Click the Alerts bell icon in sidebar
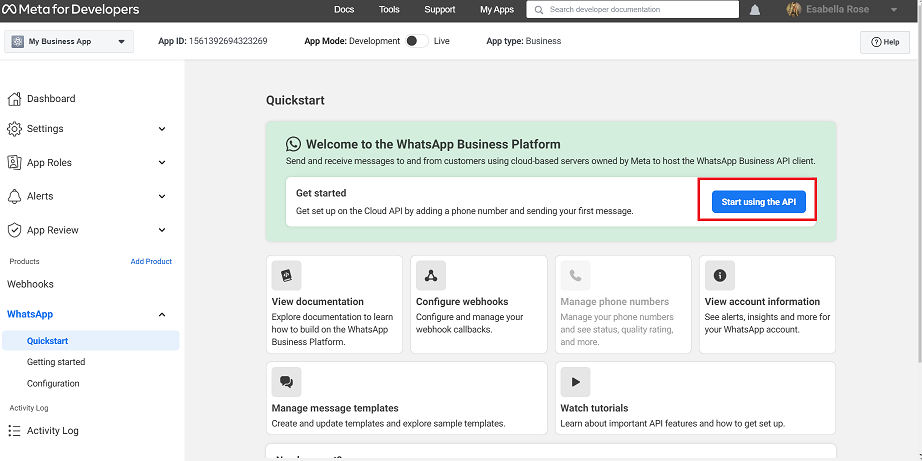The width and height of the screenshot is (922, 461). [x=14, y=196]
